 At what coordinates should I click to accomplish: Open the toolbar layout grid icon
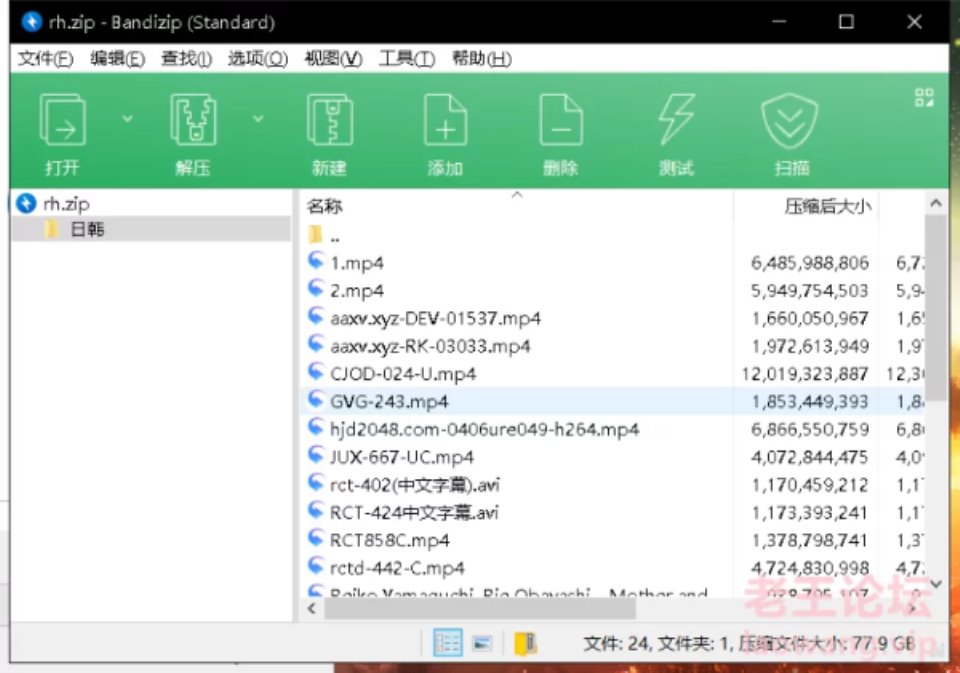924,97
